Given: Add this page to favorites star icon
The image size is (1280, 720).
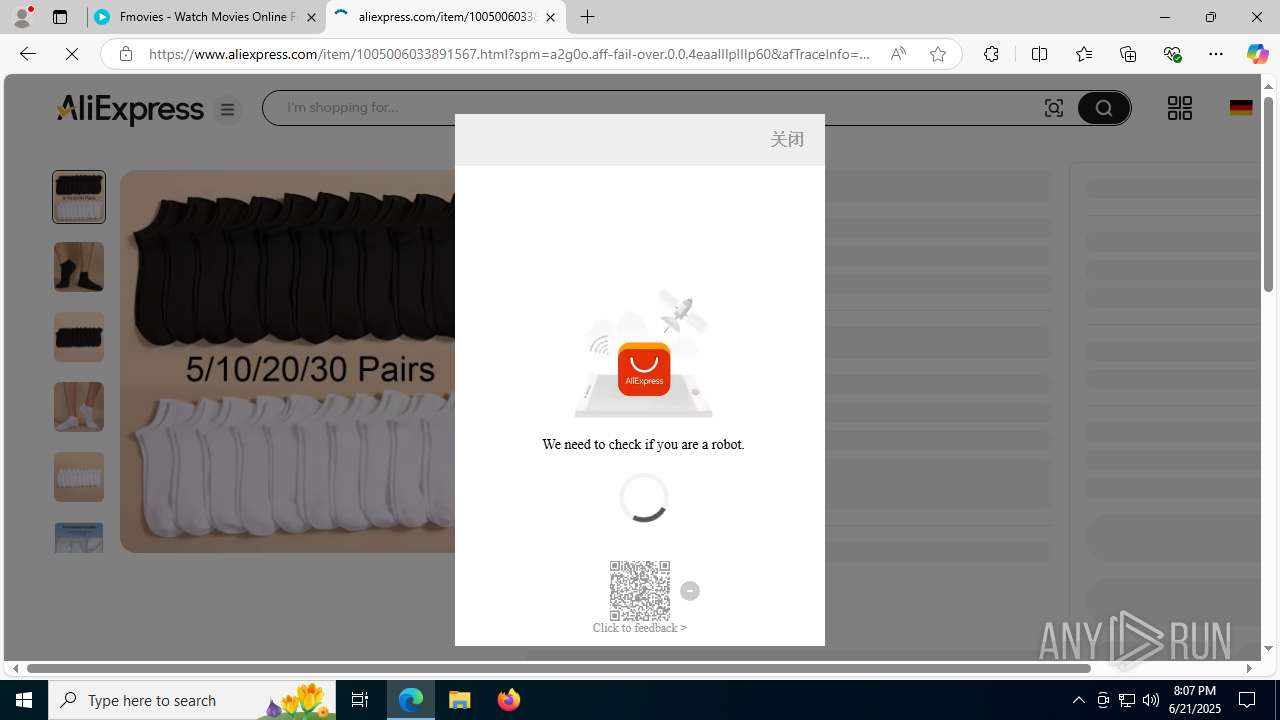Looking at the screenshot, I should [x=937, y=54].
